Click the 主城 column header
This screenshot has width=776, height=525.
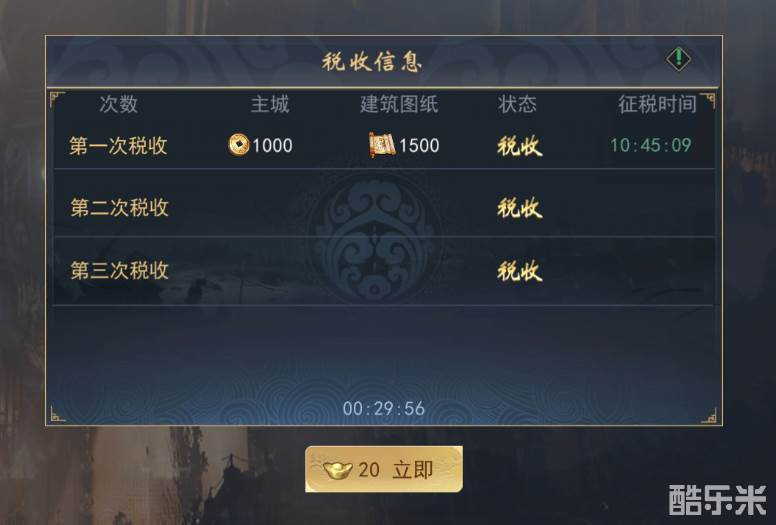click(x=270, y=104)
